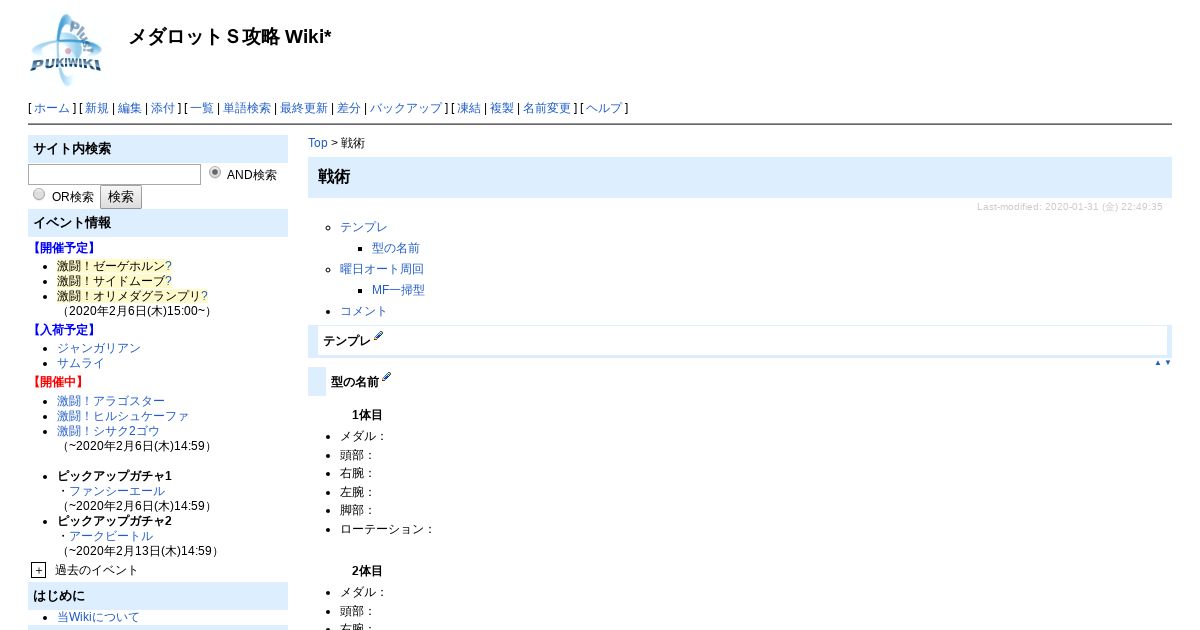Screen dimensions: 1200x630
Task: Jump to MF一掃型 in contents
Action: (398, 290)
